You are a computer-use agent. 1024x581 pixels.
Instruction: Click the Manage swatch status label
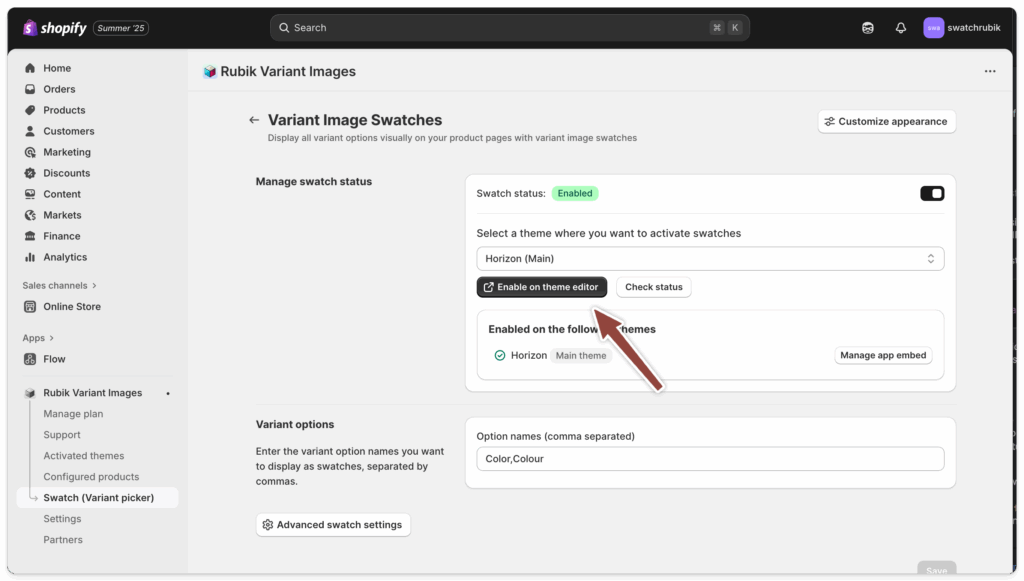pyautogui.click(x=313, y=181)
